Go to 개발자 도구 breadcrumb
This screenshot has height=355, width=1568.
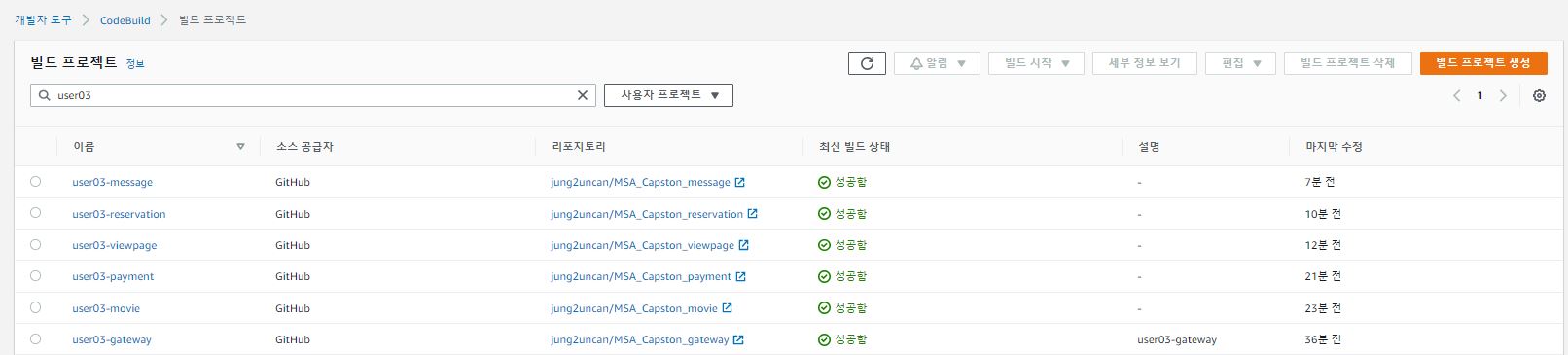43,19
